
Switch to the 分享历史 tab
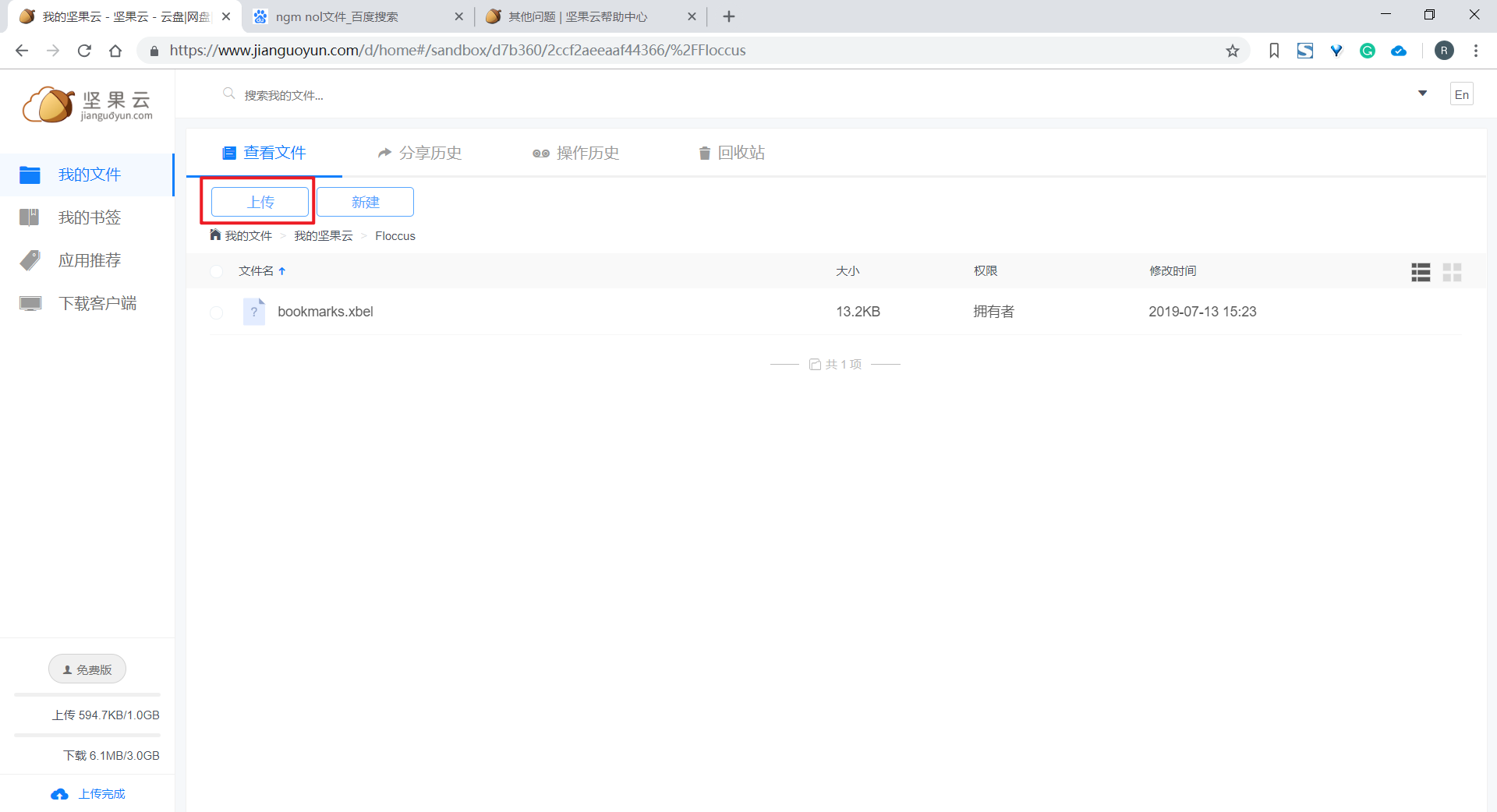419,153
